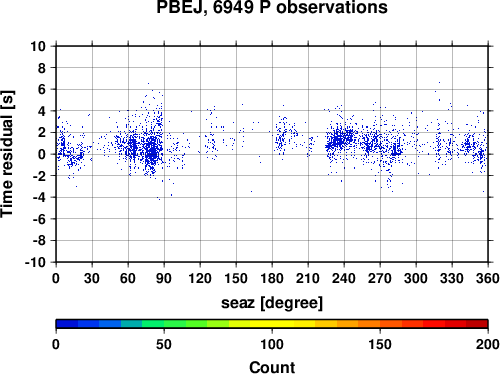The image size is (500, 374).
Task: Select the dark red end of colorbar
Action: point(477,324)
